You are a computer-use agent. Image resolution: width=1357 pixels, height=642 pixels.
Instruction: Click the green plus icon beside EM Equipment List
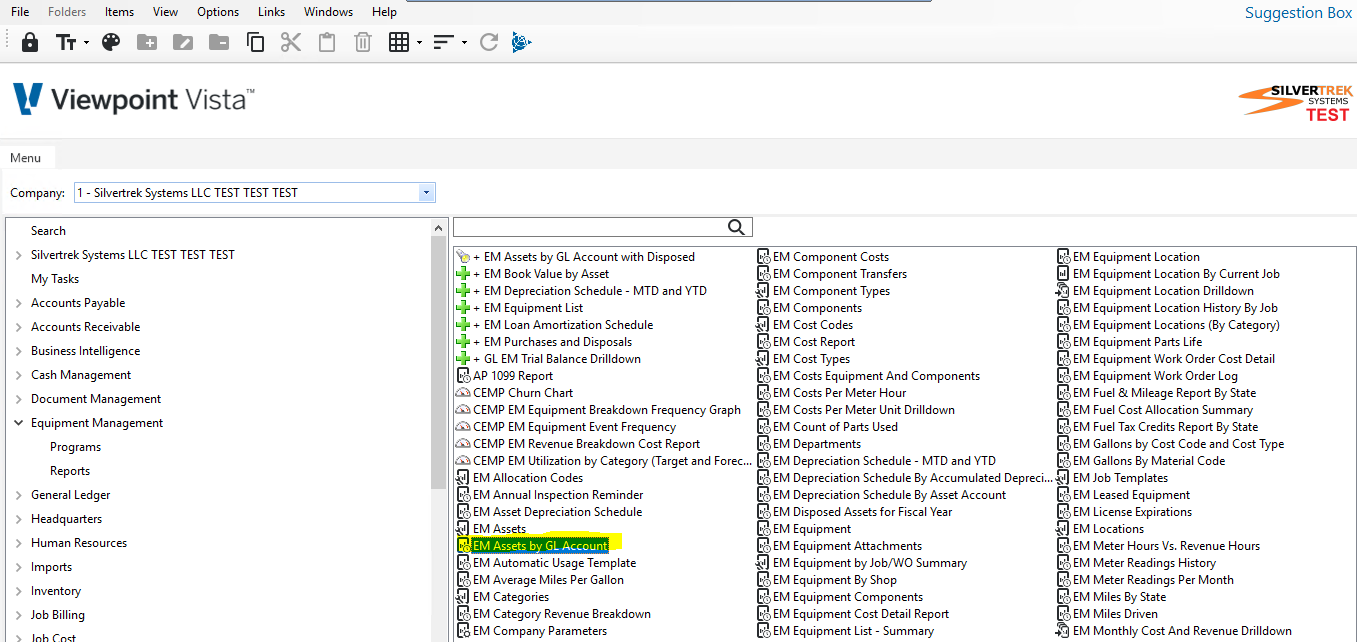coord(462,308)
